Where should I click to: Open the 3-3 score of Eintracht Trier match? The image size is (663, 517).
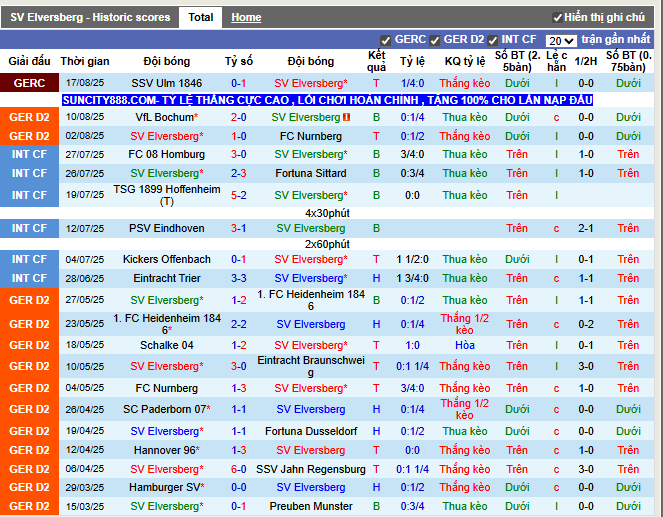(238, 278)
